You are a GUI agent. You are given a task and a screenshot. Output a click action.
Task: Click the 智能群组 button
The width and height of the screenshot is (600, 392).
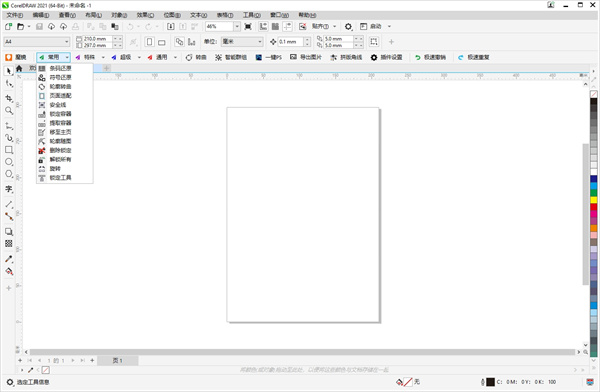231,57
